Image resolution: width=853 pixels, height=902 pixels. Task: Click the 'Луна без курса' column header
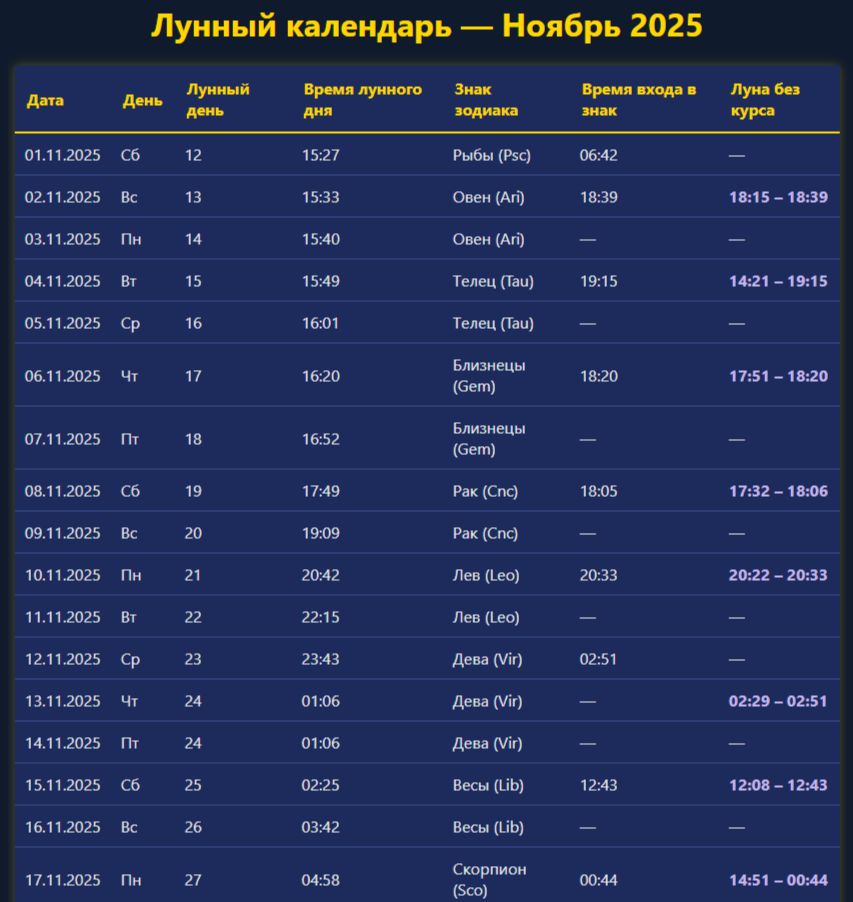point(765,100)
